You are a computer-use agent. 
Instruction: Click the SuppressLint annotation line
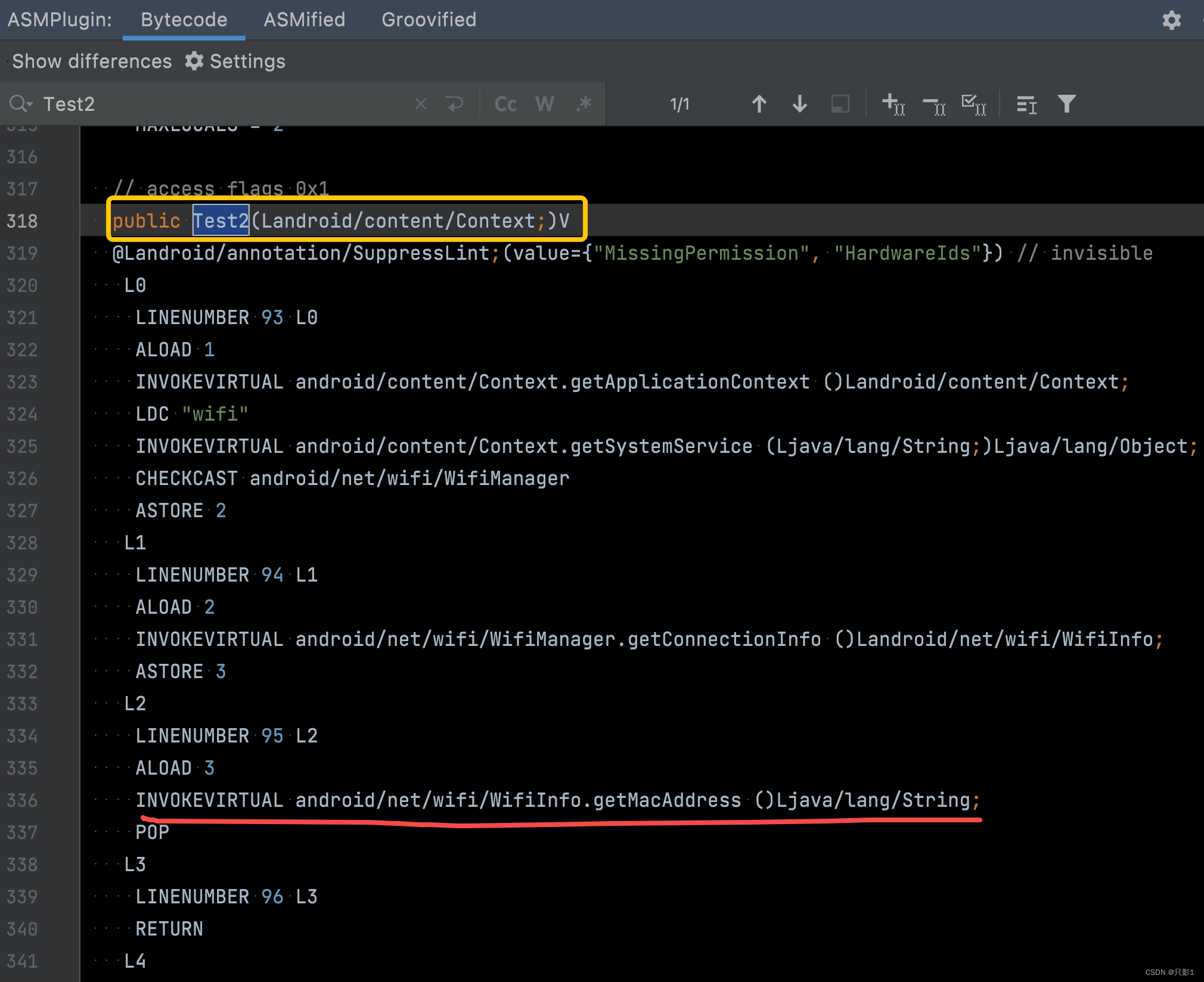point(632,253)
